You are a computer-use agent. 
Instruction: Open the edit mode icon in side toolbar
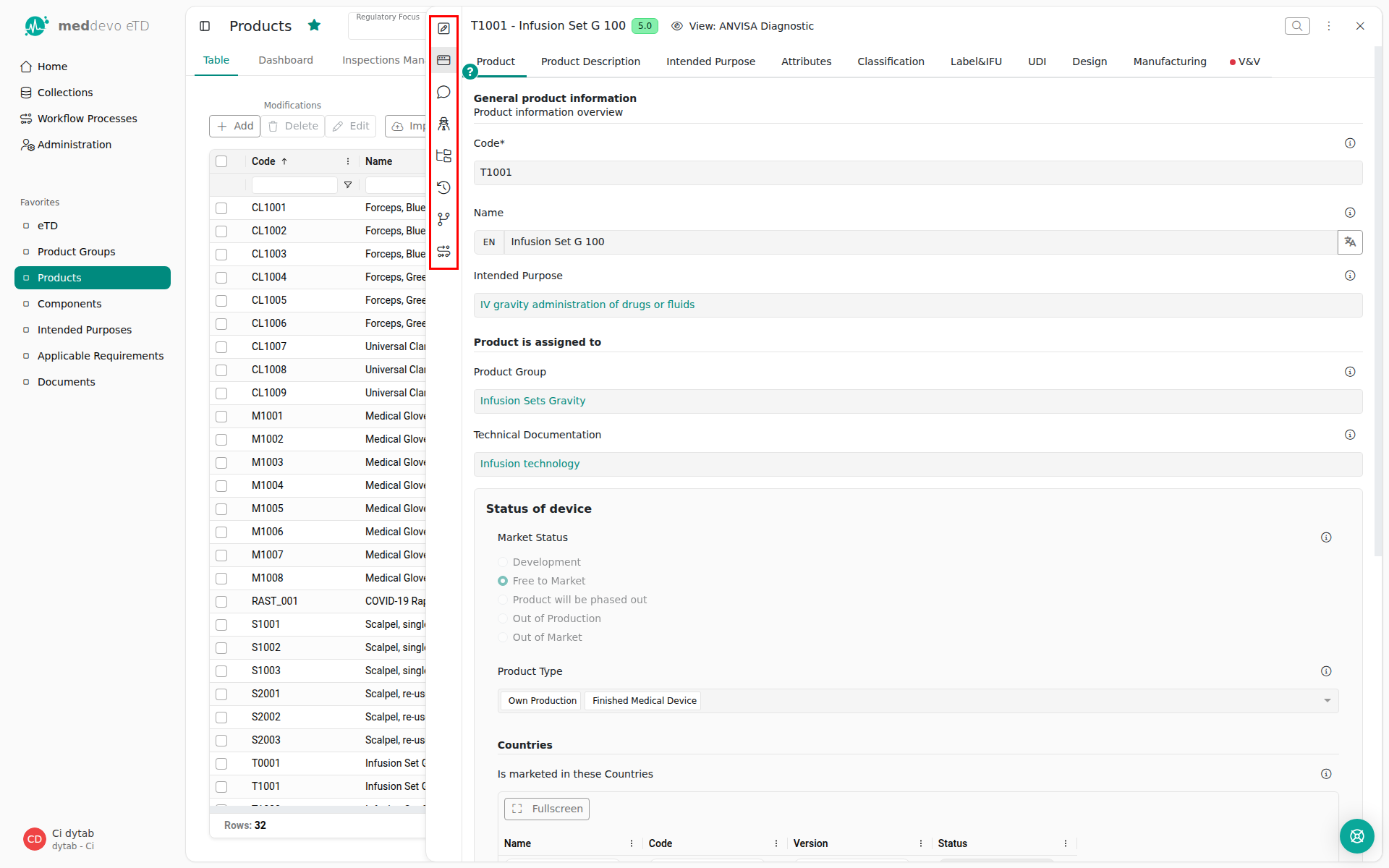[x=443, y=29]
